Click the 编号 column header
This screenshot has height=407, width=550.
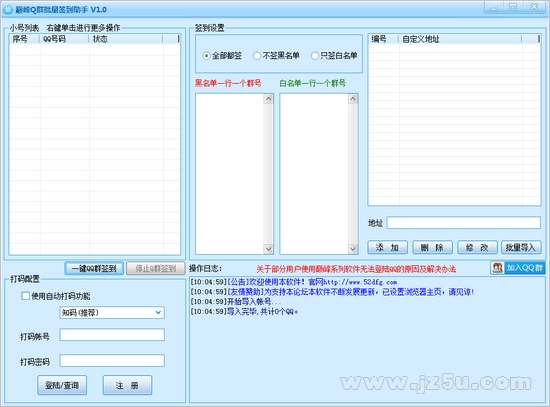[383, 39]
